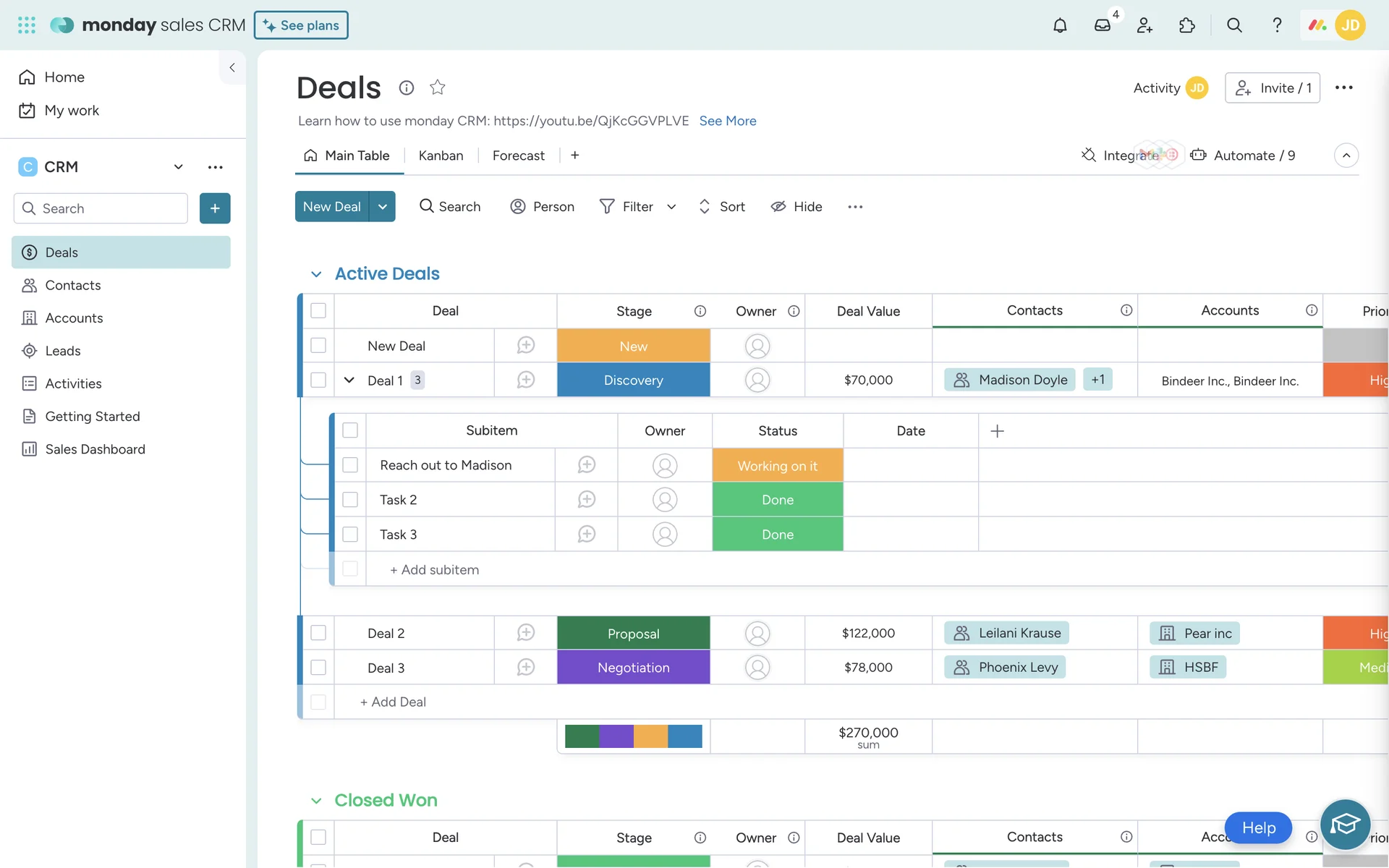
Task: Open the notifications bell
Action: 1060,25
